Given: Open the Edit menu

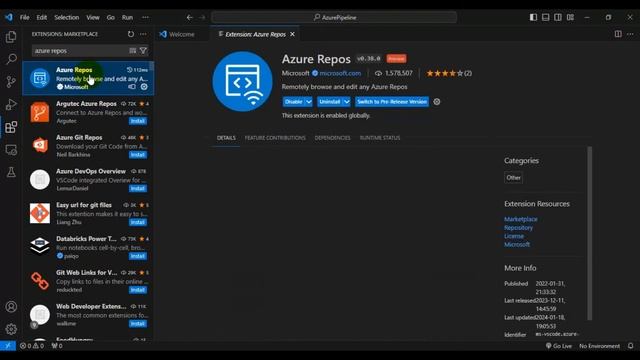Looking at the screenshot, I should point(42,18).
